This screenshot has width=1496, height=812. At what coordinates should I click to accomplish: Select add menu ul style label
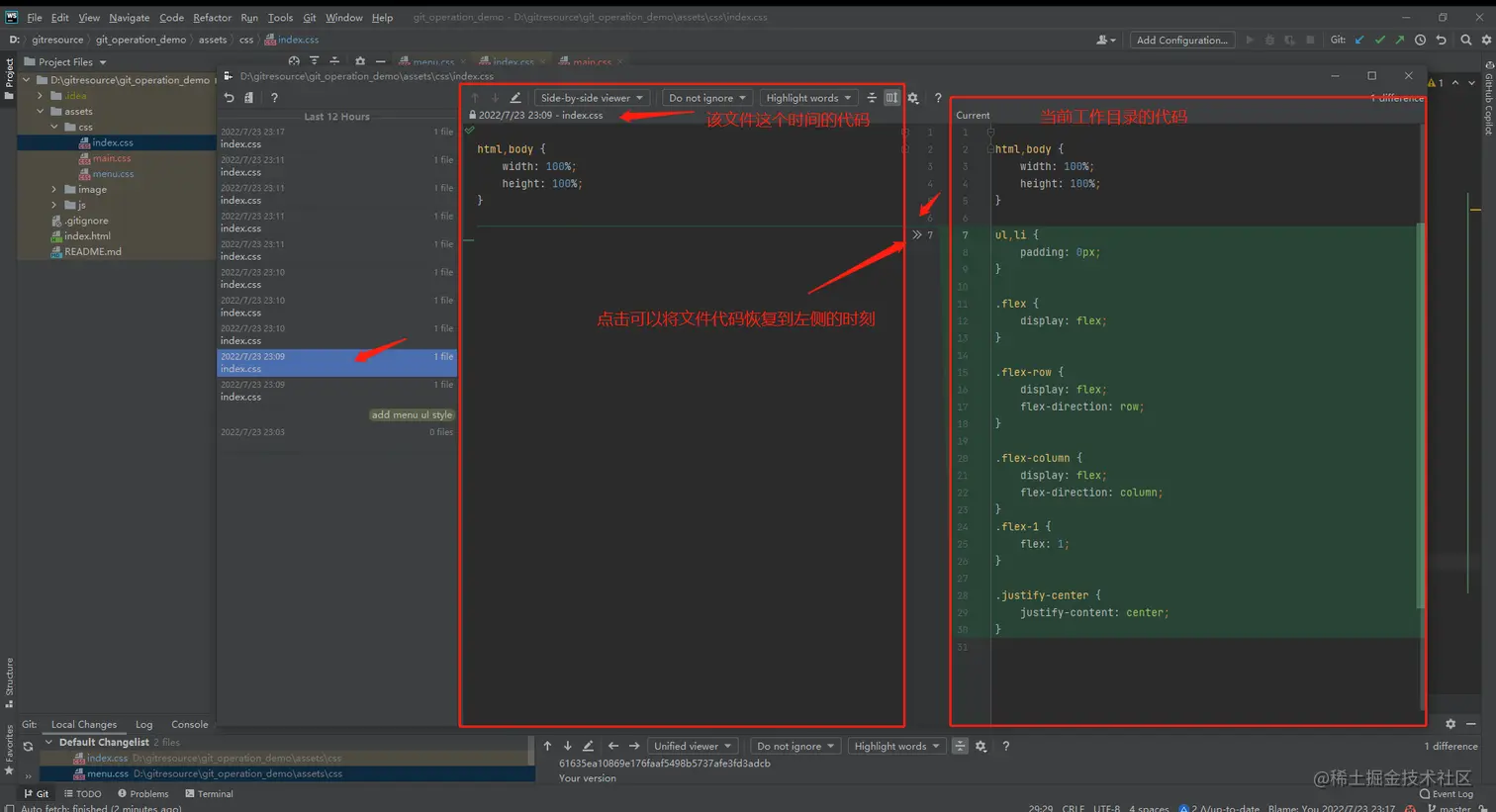(412, 415)
